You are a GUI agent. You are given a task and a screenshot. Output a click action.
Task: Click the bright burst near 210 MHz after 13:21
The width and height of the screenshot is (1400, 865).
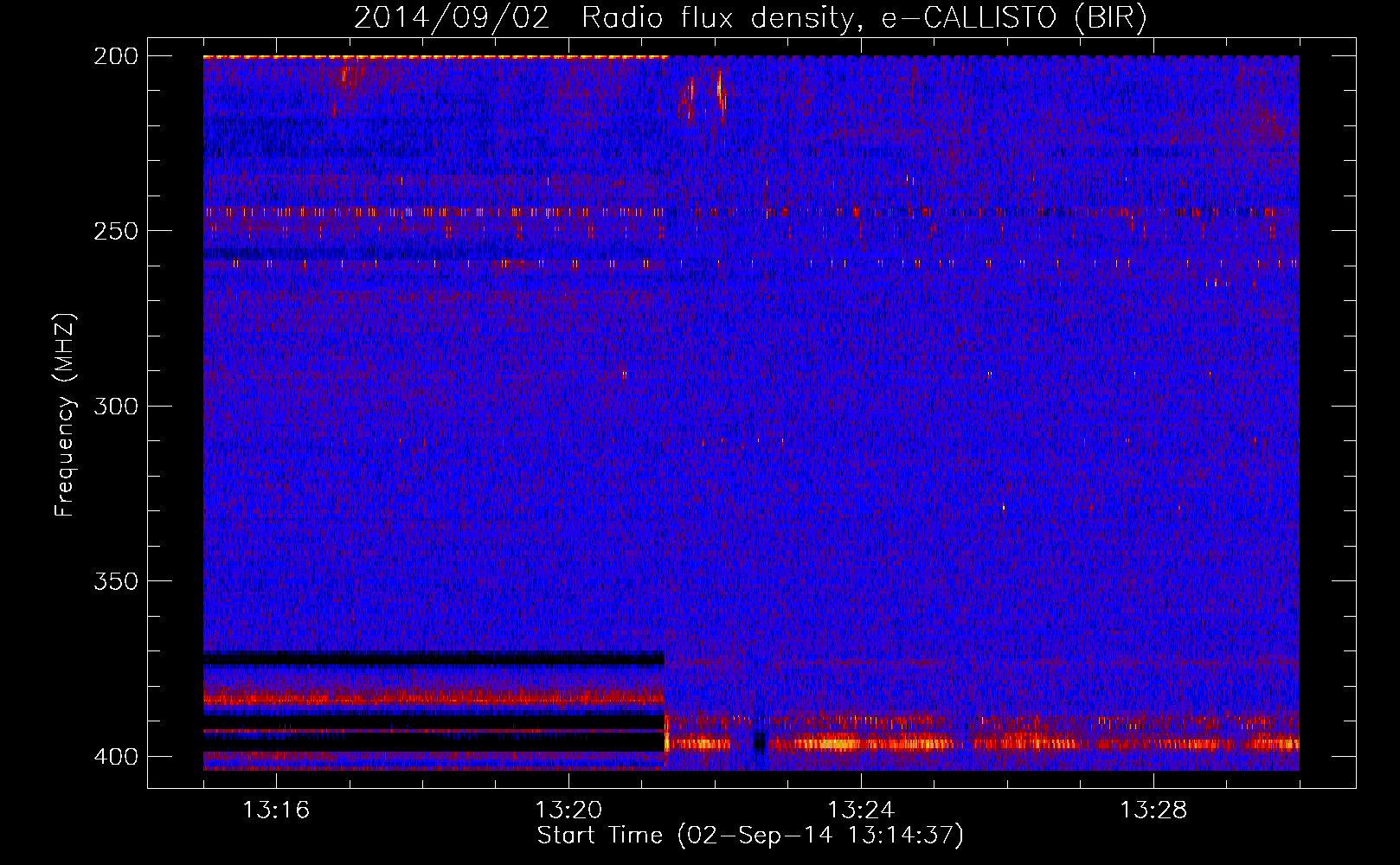click(720, 92)
